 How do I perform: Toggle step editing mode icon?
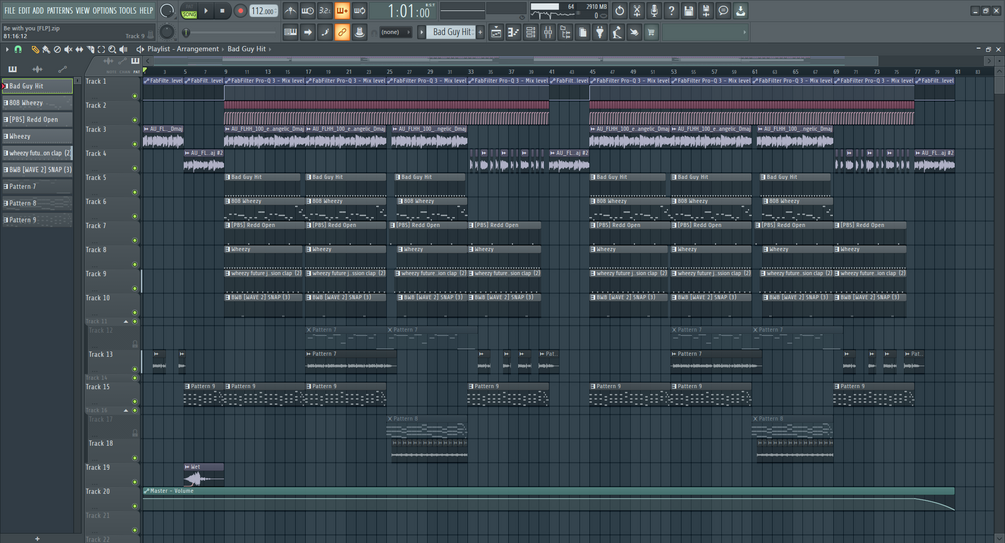(x=325, y=32)
